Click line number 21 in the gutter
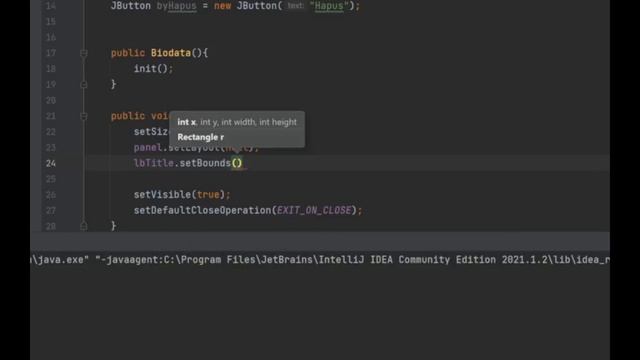Image resolution: width=640 pixels, height=360 pixels. point(51,116)
